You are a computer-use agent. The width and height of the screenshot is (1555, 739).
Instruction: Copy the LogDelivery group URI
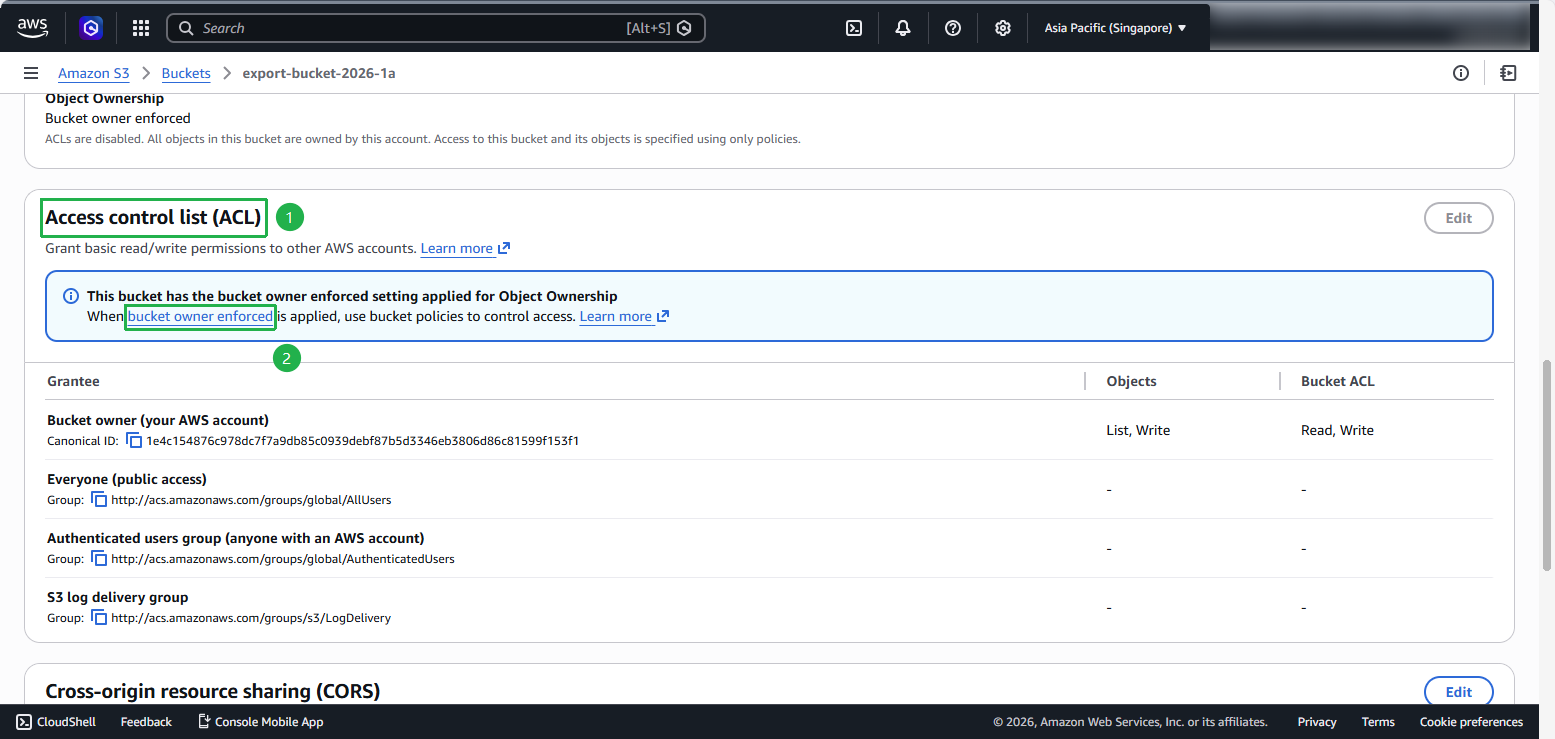[x=99, y=617]
